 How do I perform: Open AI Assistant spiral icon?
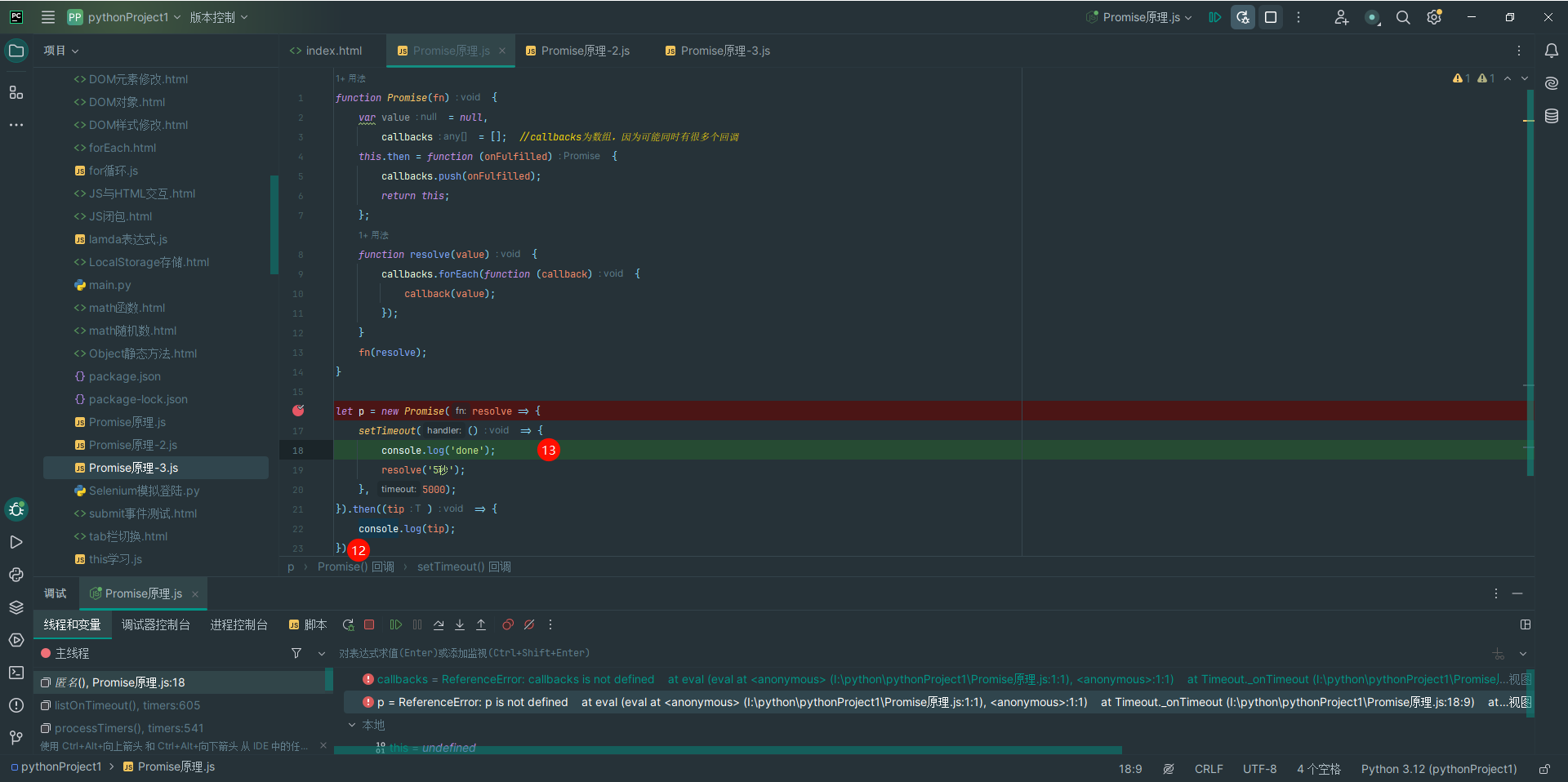pyautogui.click(x=1552, y=83)
